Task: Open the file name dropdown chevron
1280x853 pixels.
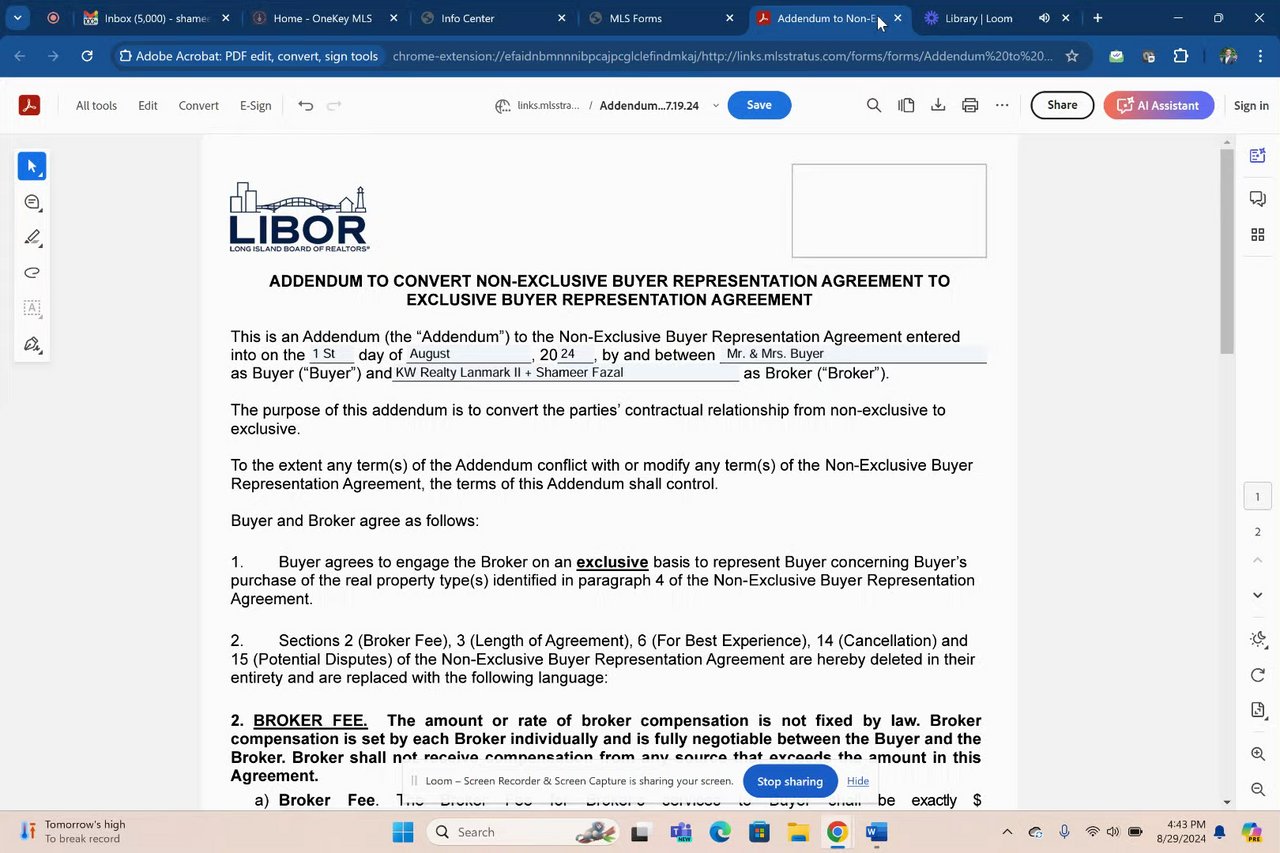Action: (x=715, y=105)
